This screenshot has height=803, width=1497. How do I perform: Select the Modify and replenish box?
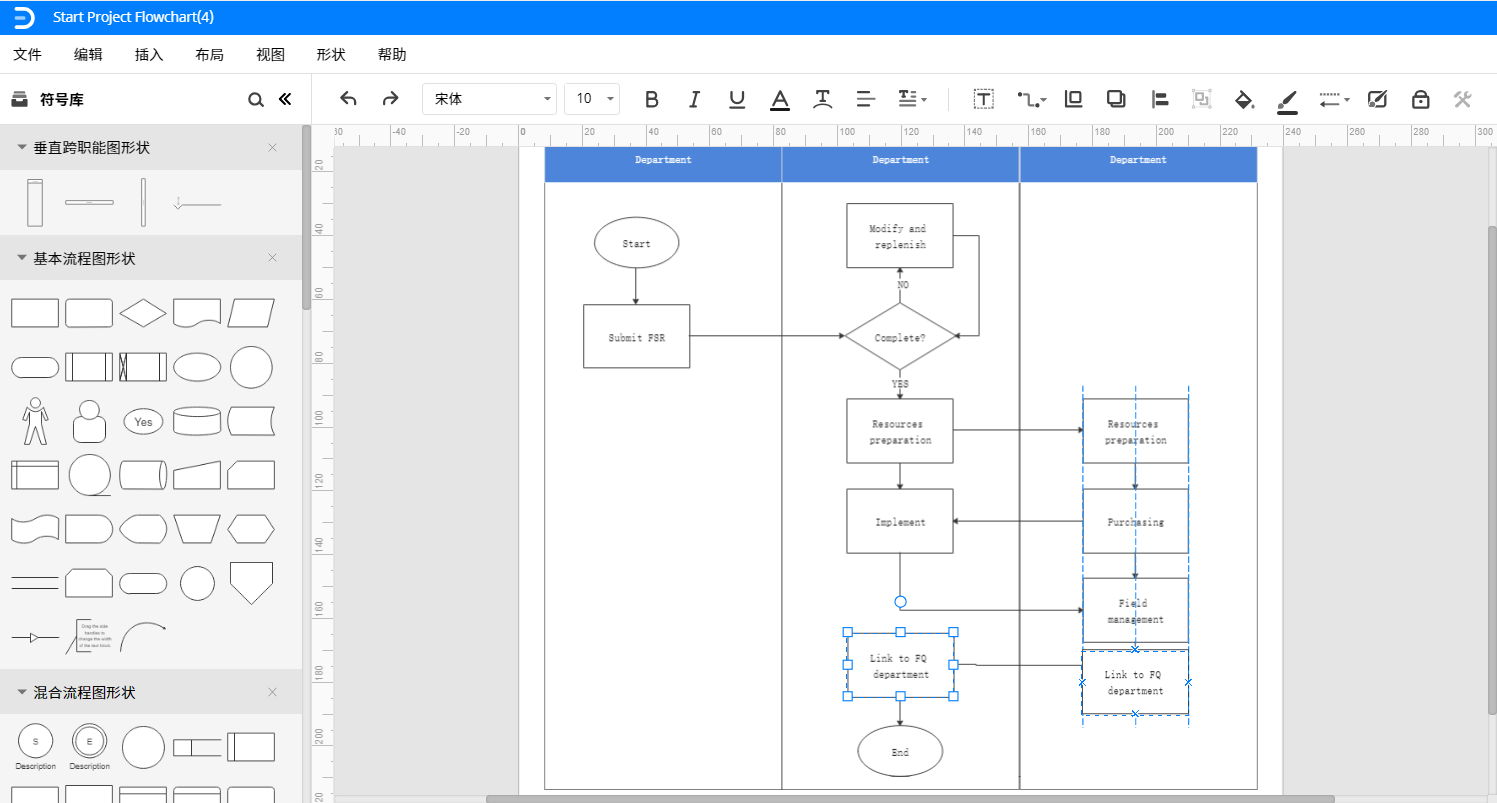900,236
